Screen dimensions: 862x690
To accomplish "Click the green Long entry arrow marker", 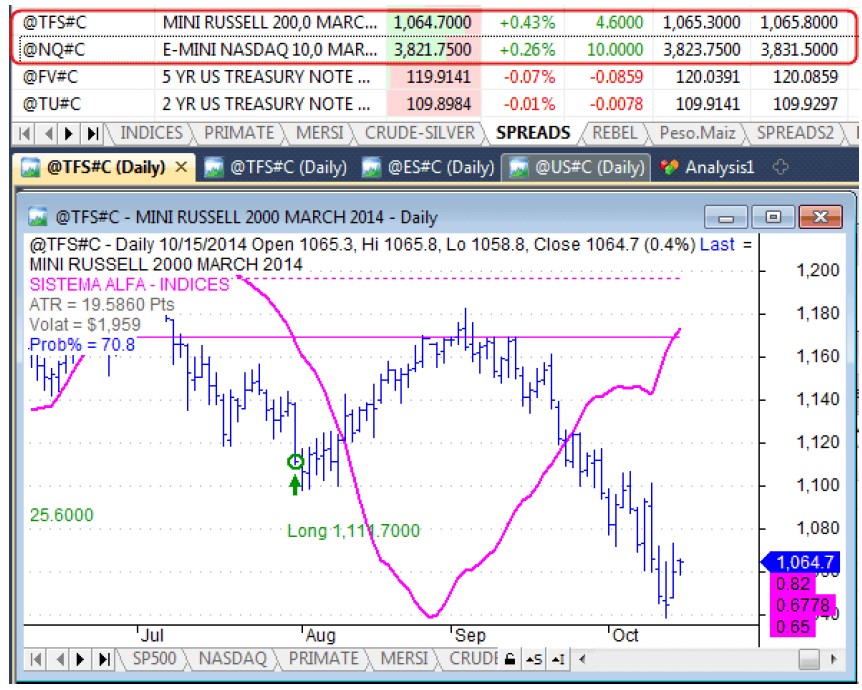I will coord(295,485).
